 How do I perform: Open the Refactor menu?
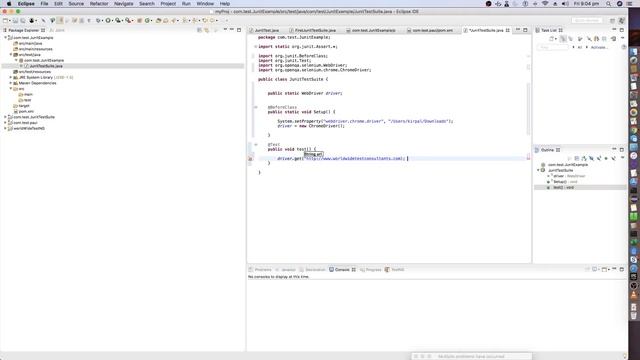[99, 4]
